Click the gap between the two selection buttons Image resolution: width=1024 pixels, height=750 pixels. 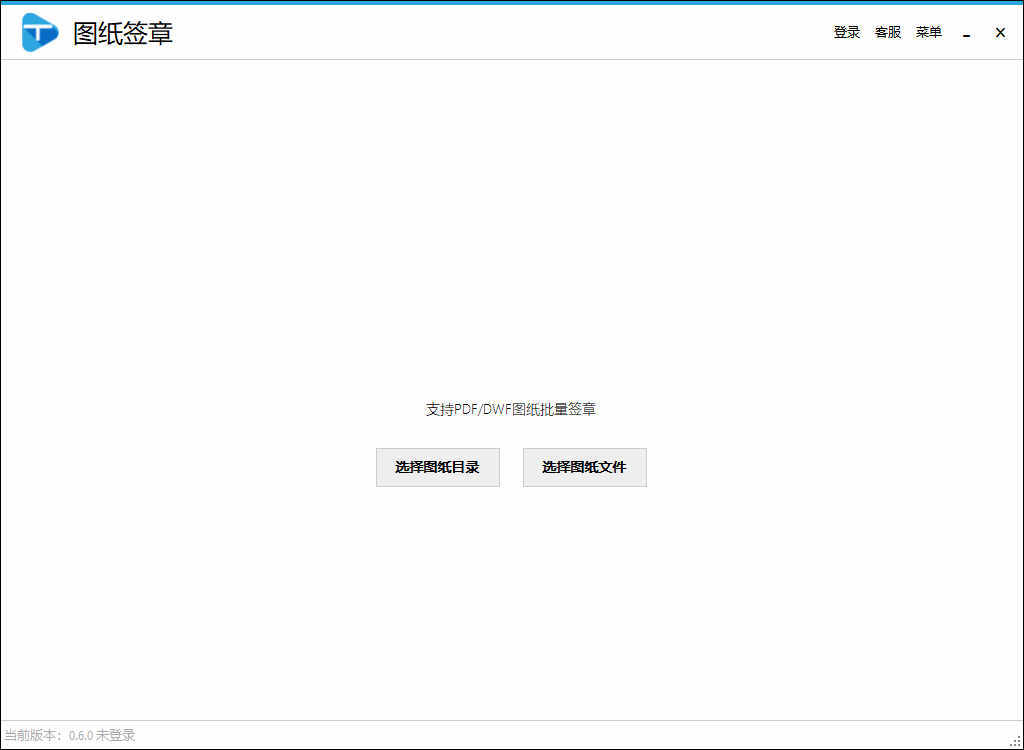point(511,467)
